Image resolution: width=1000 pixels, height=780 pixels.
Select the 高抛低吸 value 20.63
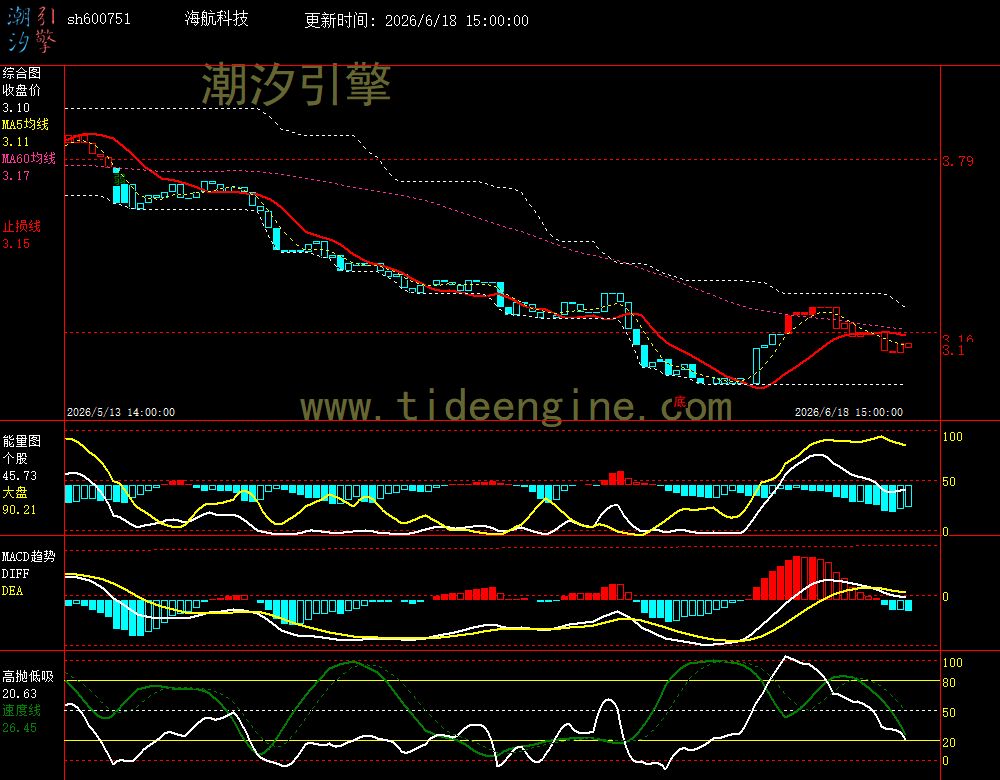[19, 694]
